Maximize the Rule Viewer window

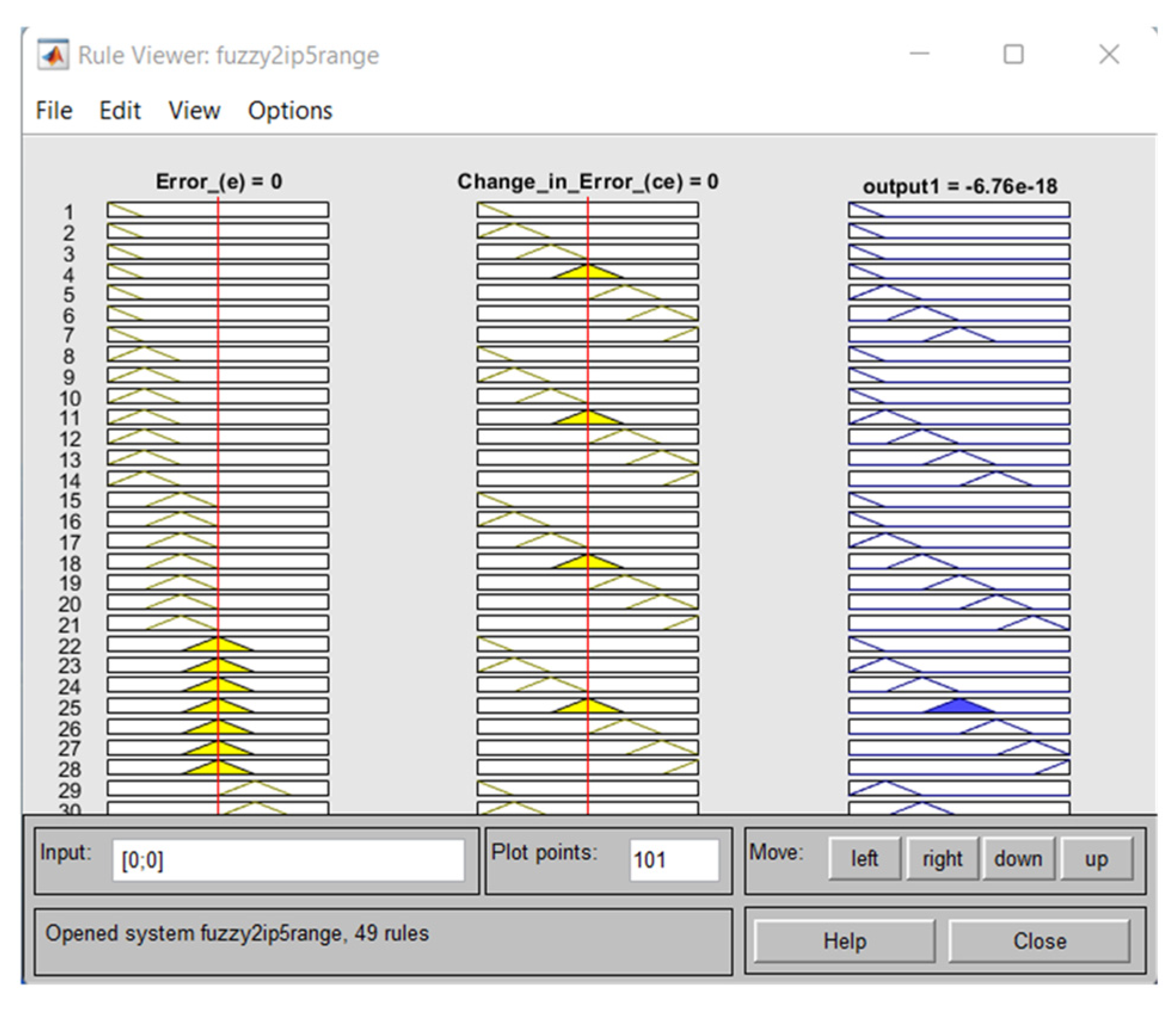[x=1013, y=54]
